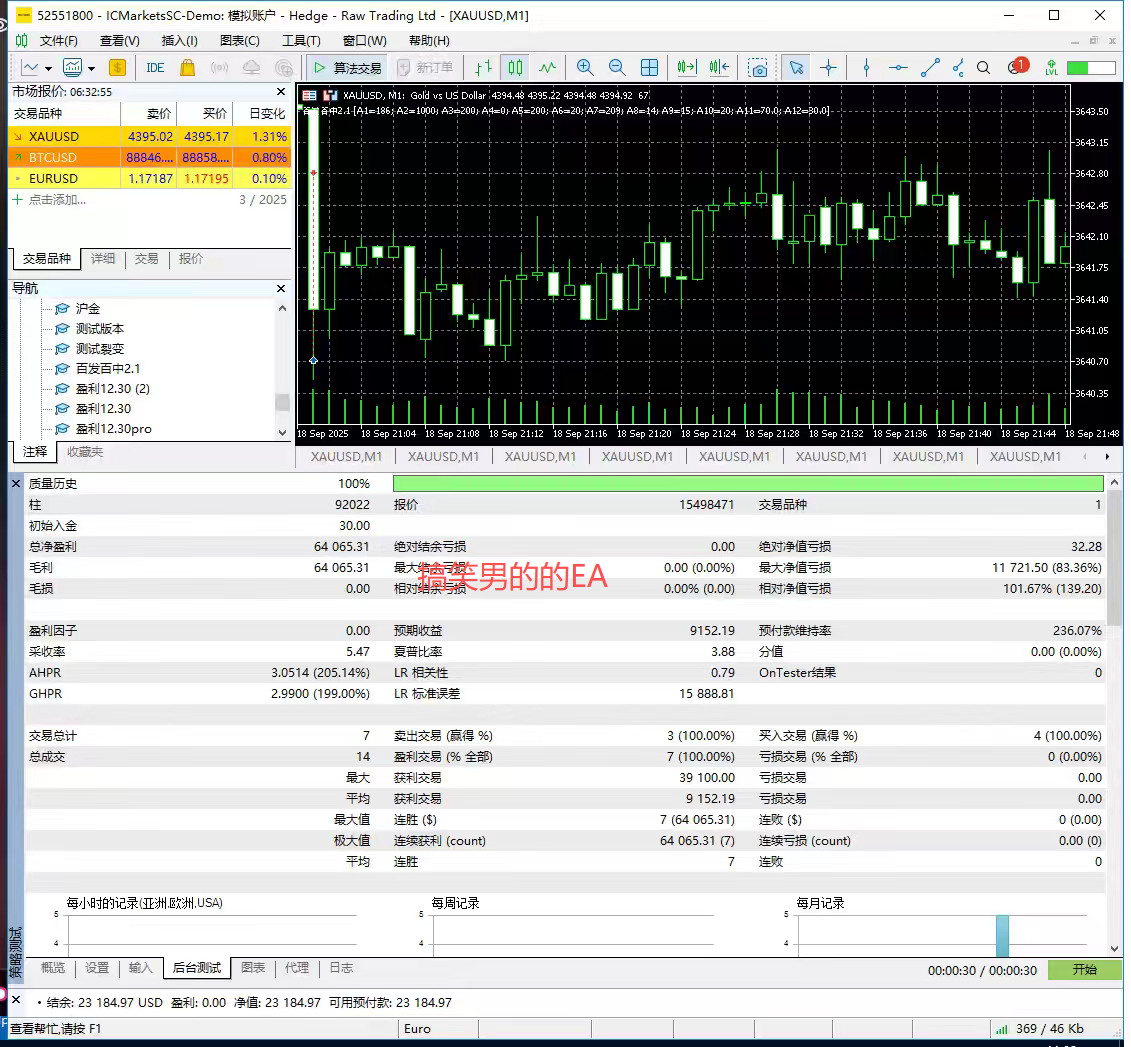Click the candlestick chart type icon
This screenshot has height=1047, width=1131.
point(515,68)
